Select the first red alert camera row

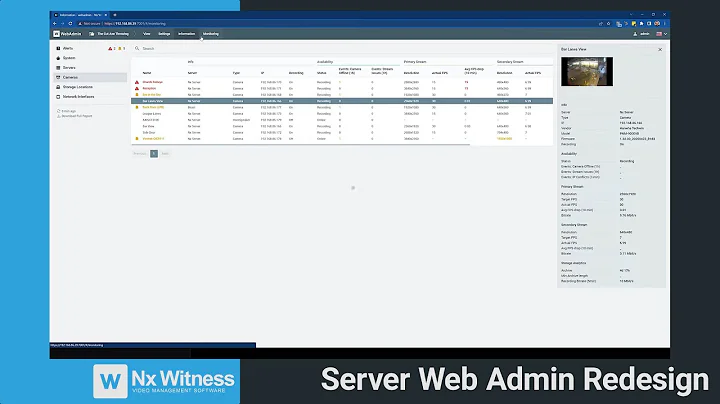tap(342, 82)
